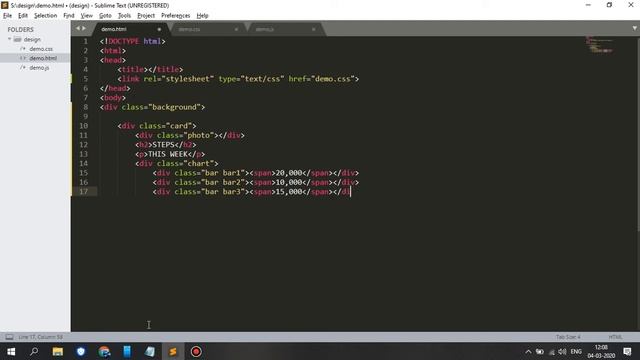Toggle the side bar panel switcher icon
The height and width of the screenshot is (360, 640).
pos(9,337)
